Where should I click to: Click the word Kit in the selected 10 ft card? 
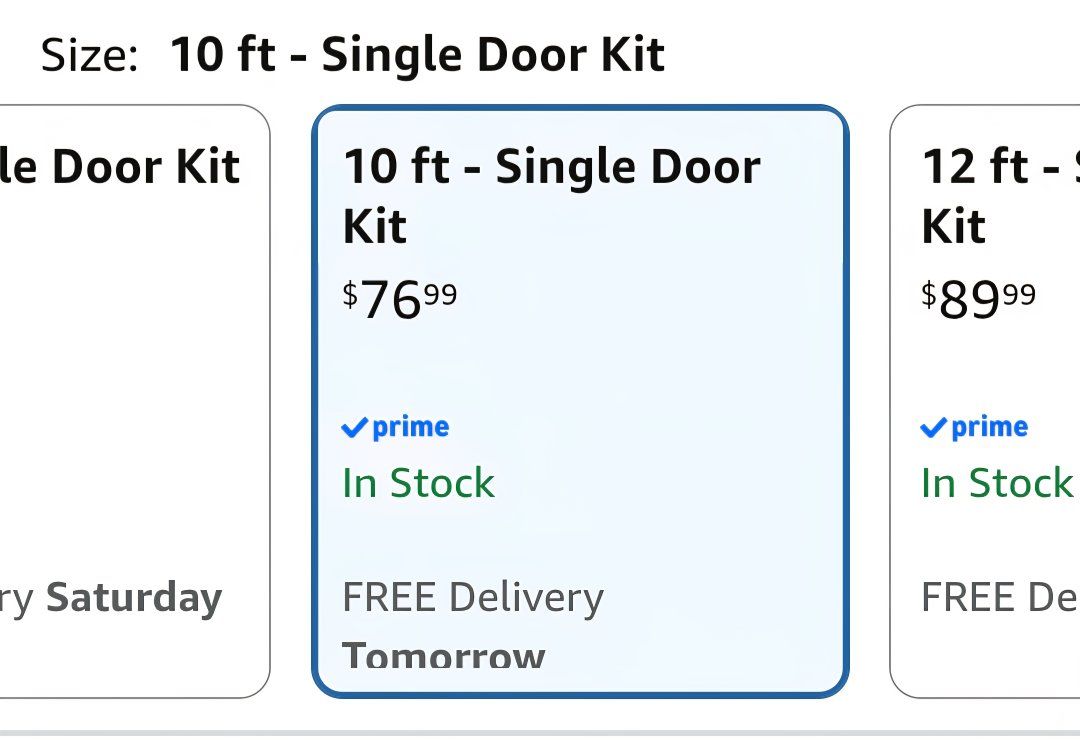coord(375,226)
